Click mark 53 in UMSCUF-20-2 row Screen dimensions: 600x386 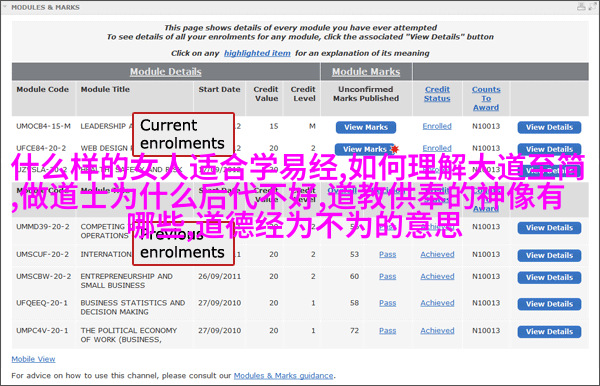click(x=354, y=254)
